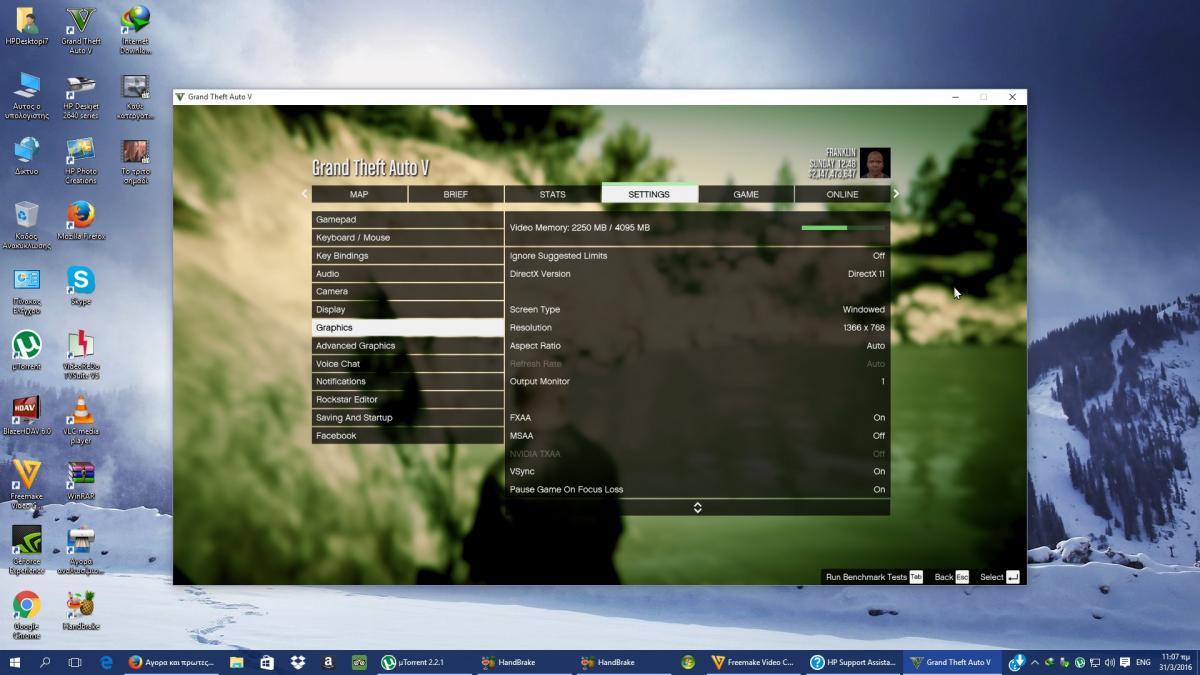This screenshot has width=1200, height=675.
Task: Open Windows Store taskbar icon
Action: [x=267, y=662]
